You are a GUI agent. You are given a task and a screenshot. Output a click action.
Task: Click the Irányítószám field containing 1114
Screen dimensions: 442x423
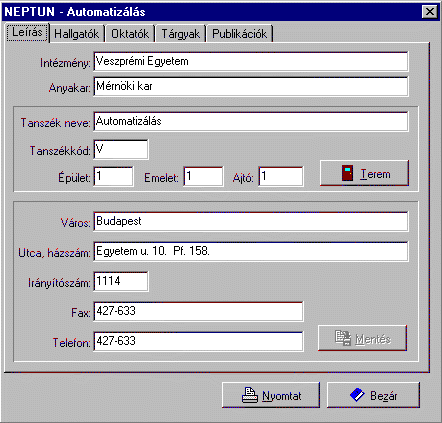click(x=121, y=281)
